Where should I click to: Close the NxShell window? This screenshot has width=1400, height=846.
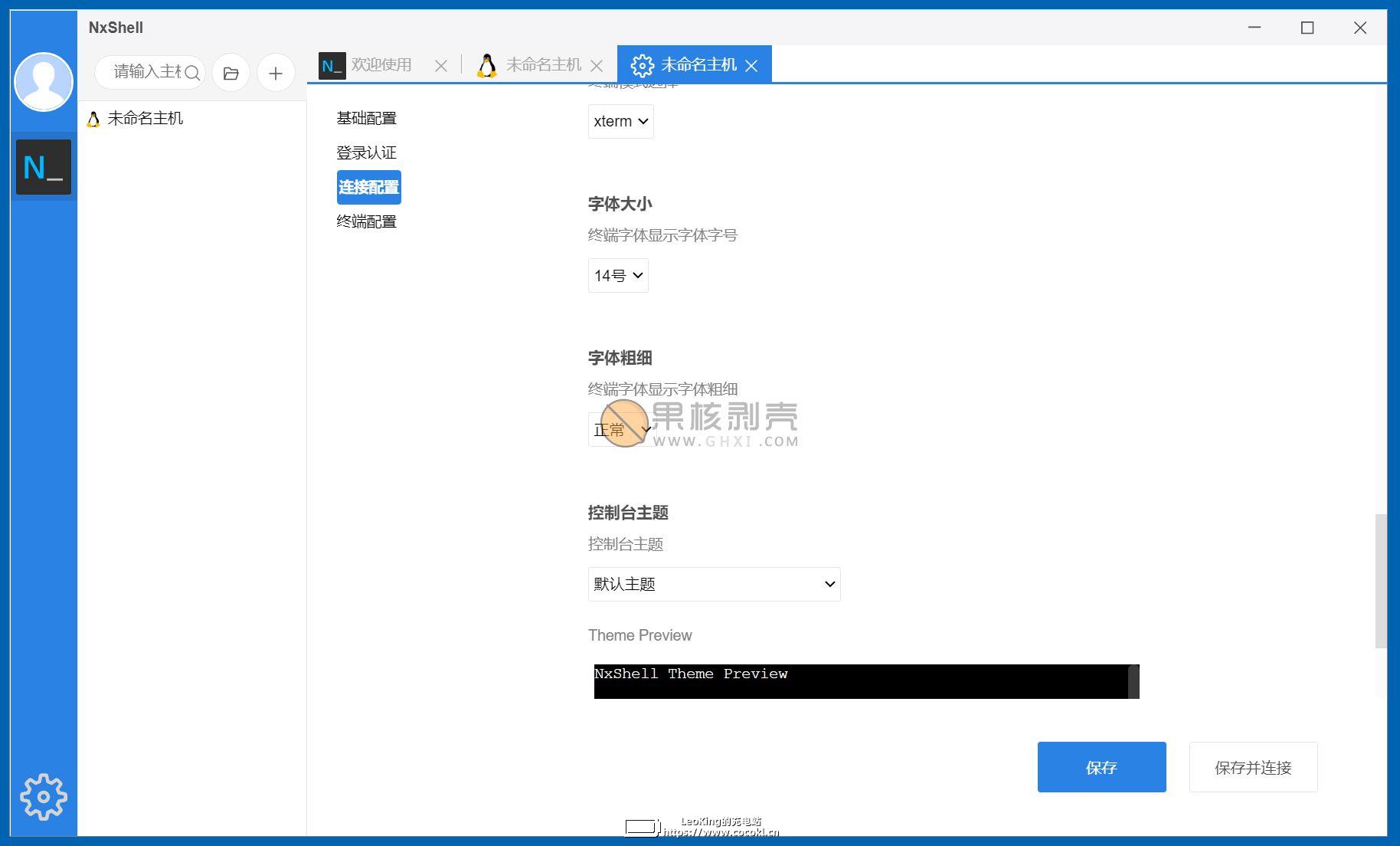pos(1360,28)
